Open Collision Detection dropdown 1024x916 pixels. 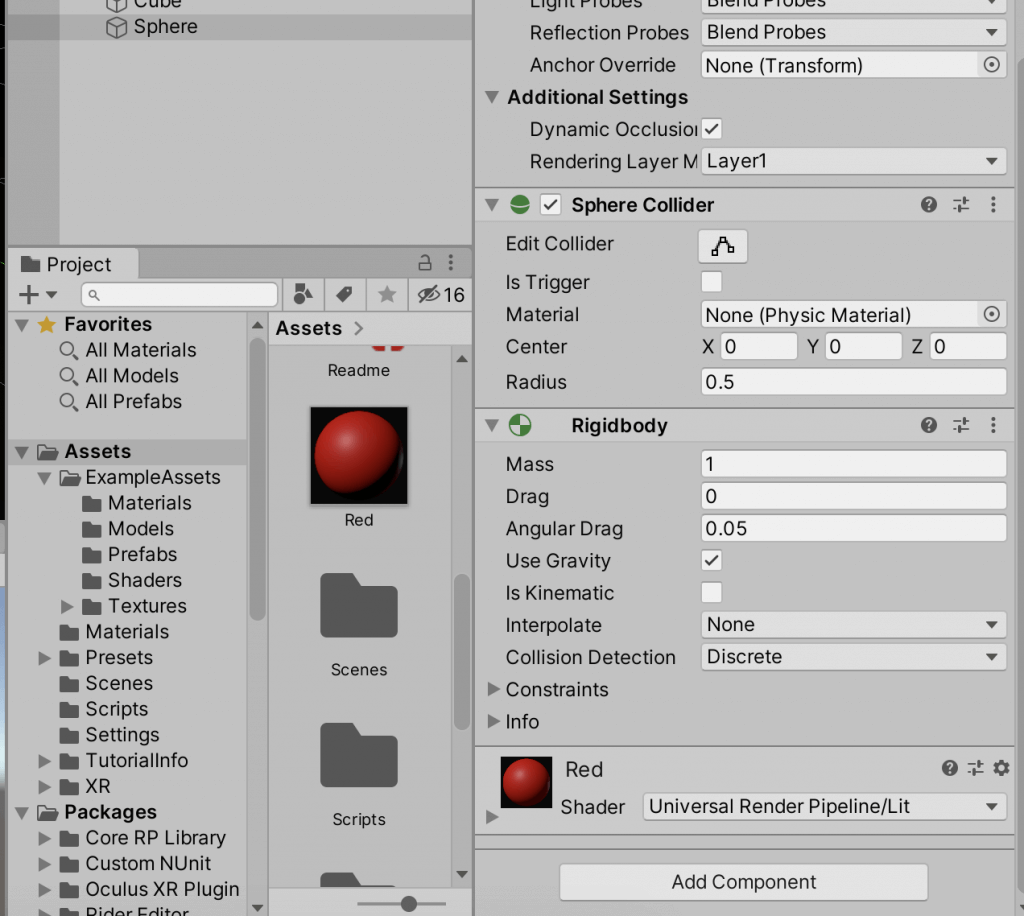click(x=853, y=657)
